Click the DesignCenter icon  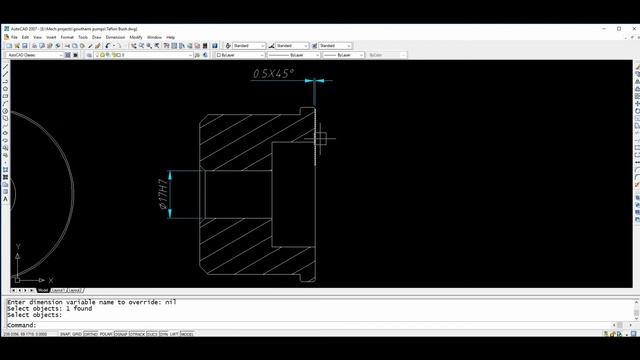tap(174, 46)
